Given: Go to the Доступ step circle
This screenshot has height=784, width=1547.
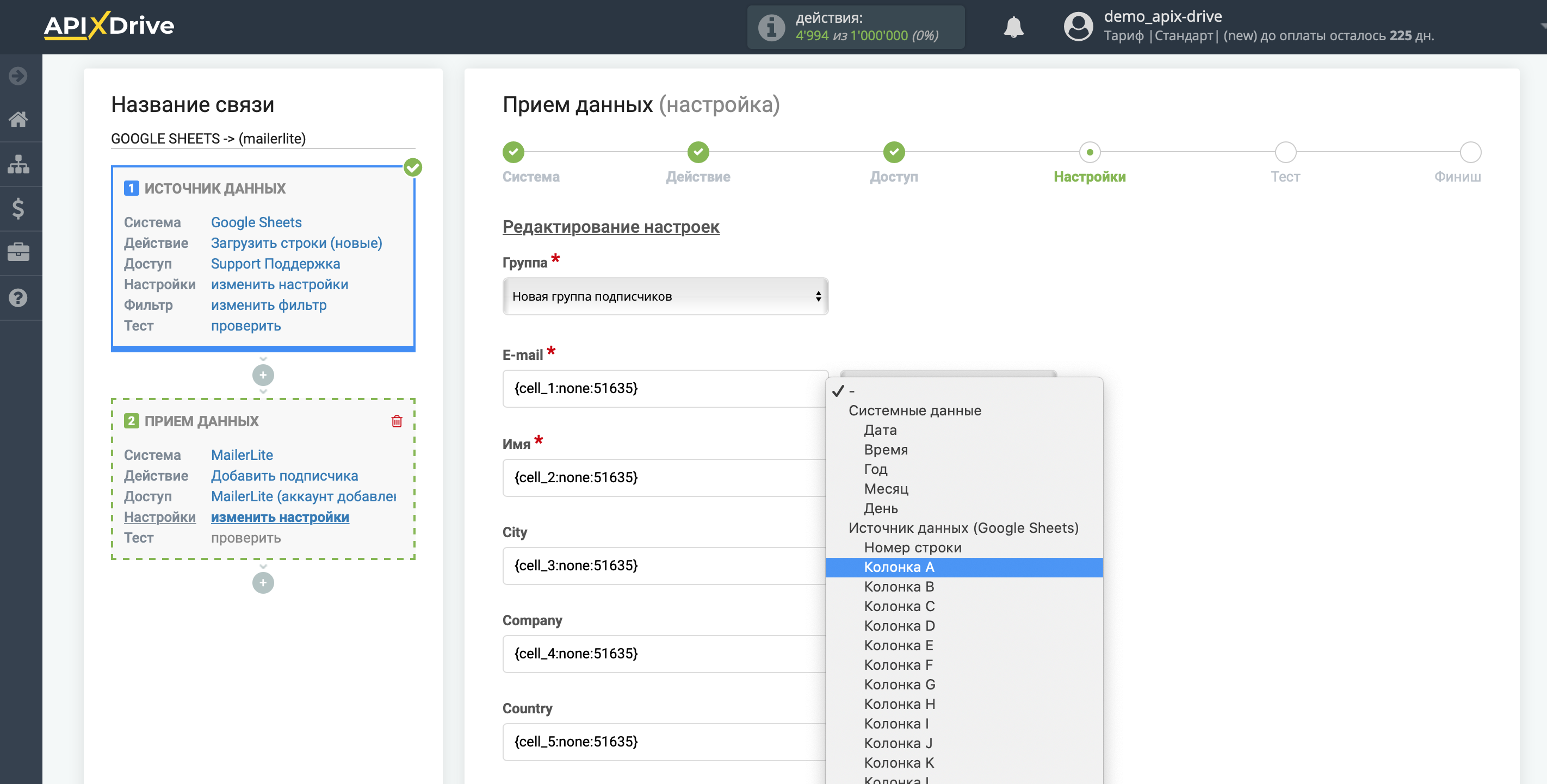Looking at the screenshot, I should click(x=894, y=152).
